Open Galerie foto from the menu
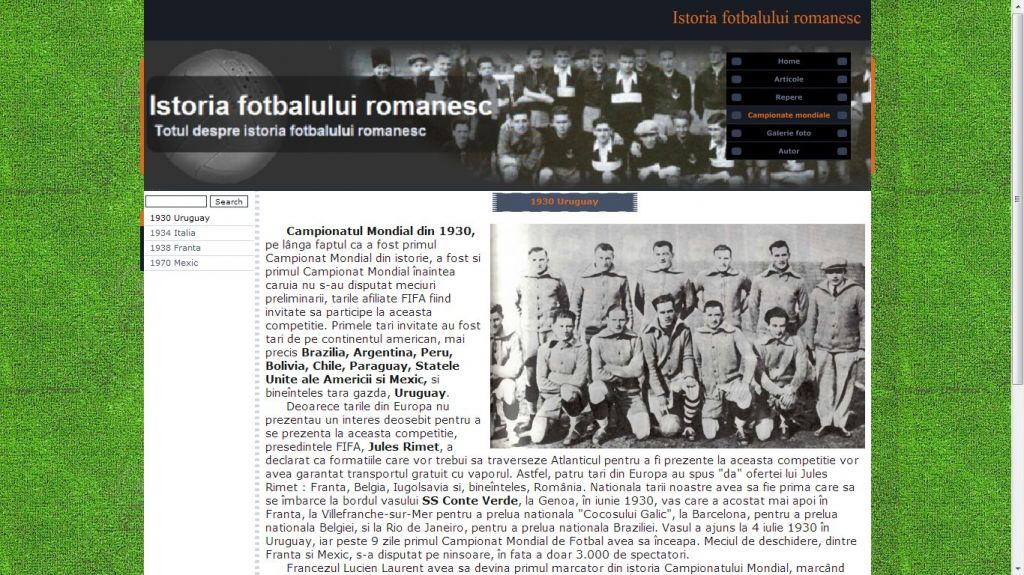Viewport: 1024px width, 575px height. (788, 133)
